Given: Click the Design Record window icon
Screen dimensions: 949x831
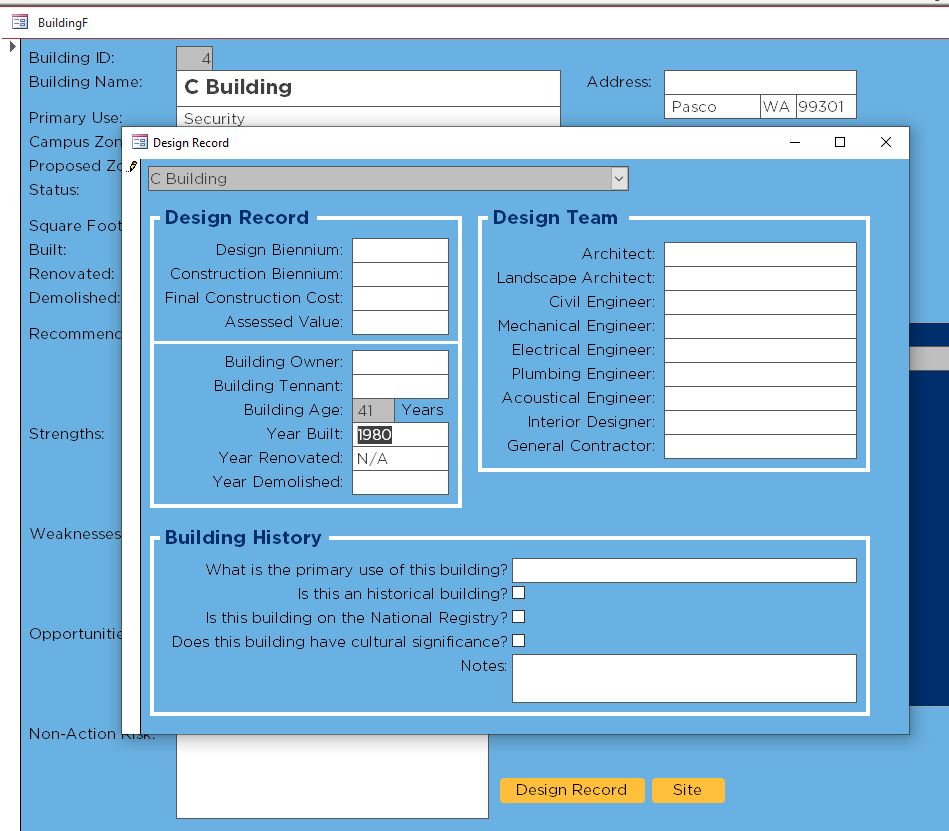Looking at the screenshot, I should (x=140, y=143).
